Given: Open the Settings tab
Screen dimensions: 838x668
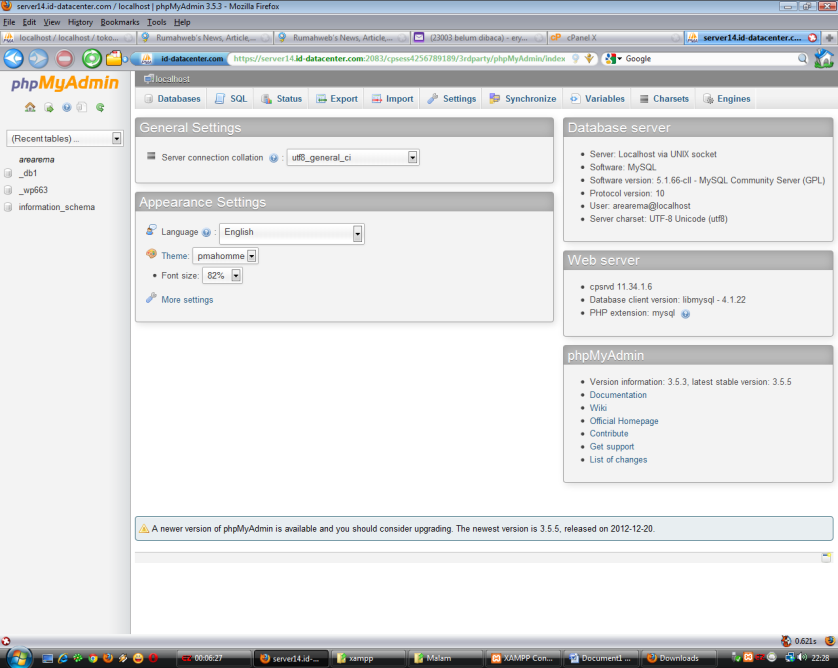Looking at the screenshot, I should (x=452, y=99).
